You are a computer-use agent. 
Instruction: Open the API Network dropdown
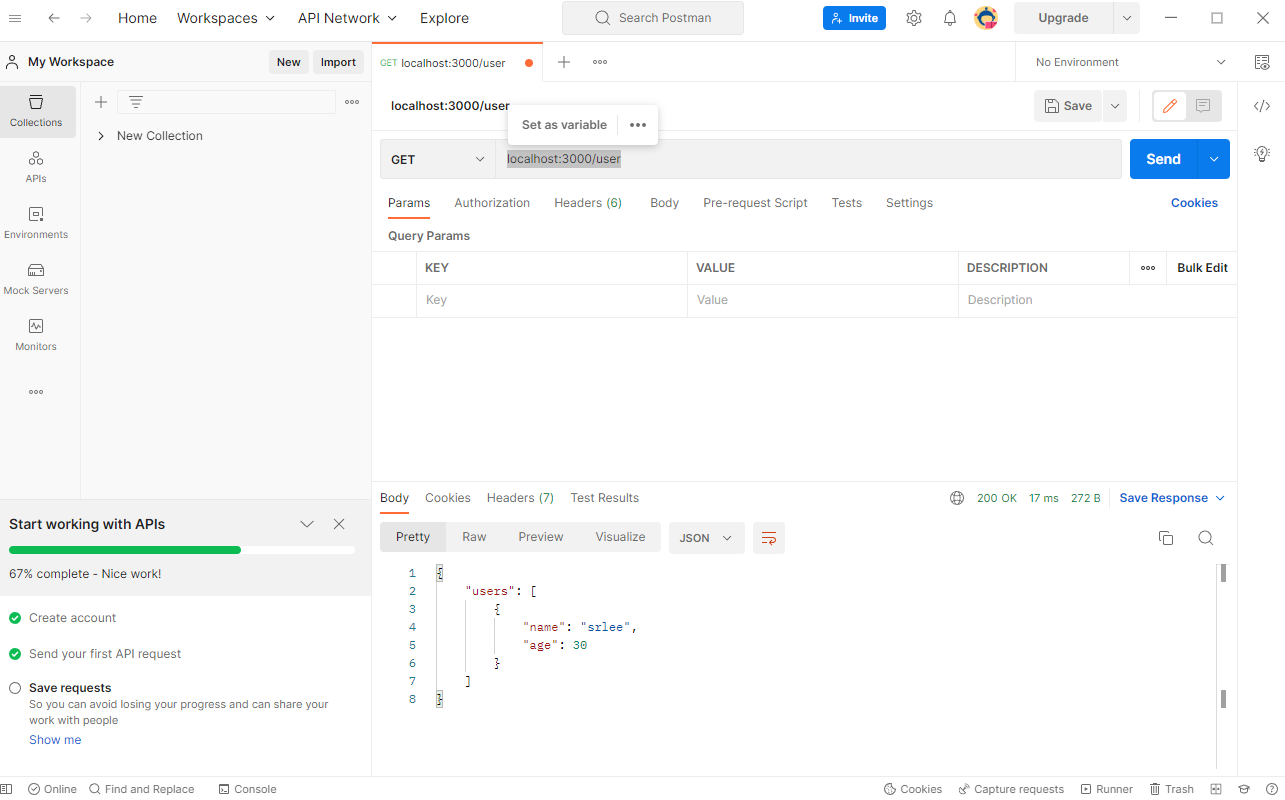tap(347, 18)
